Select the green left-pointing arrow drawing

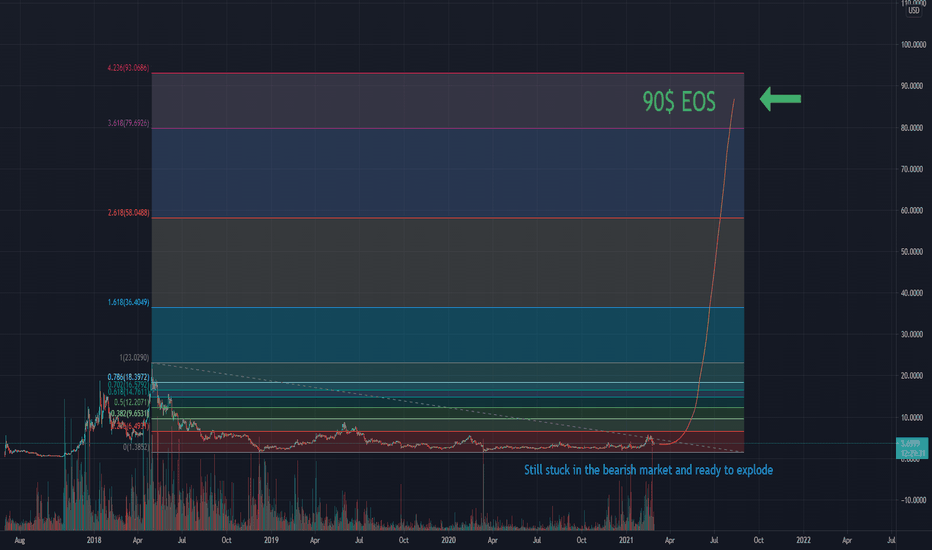[780, 99]
